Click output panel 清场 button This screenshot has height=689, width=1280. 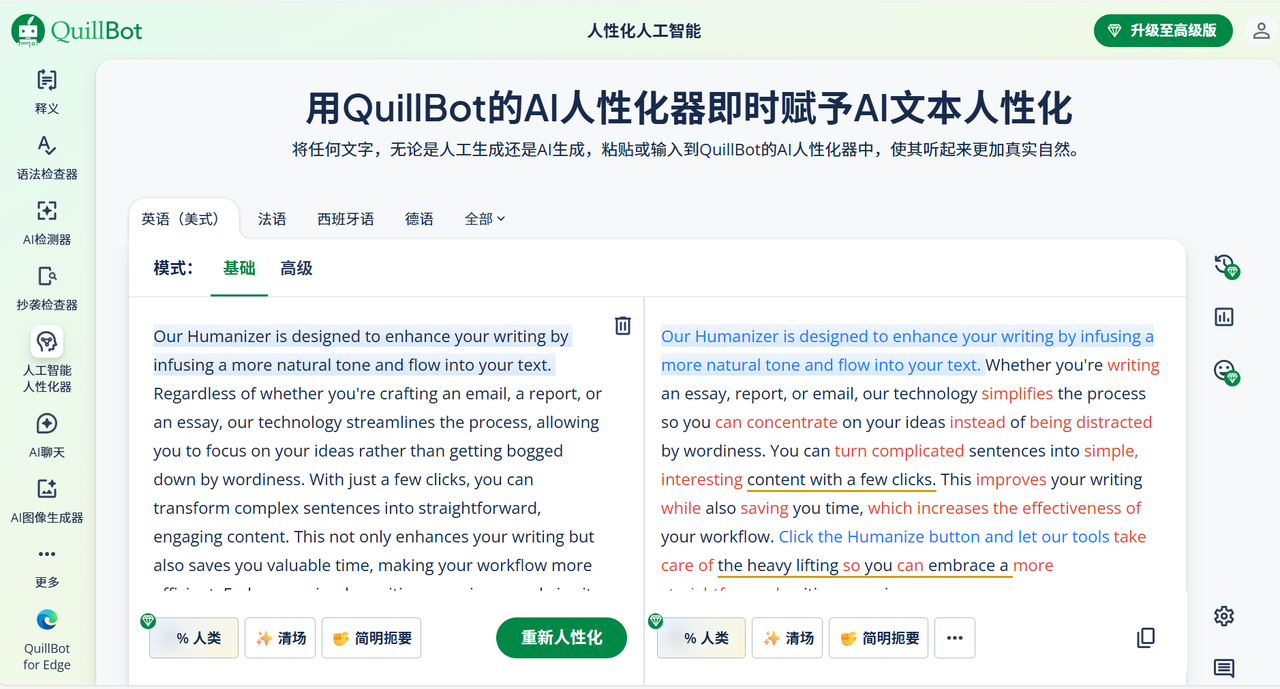coord(788,638)
